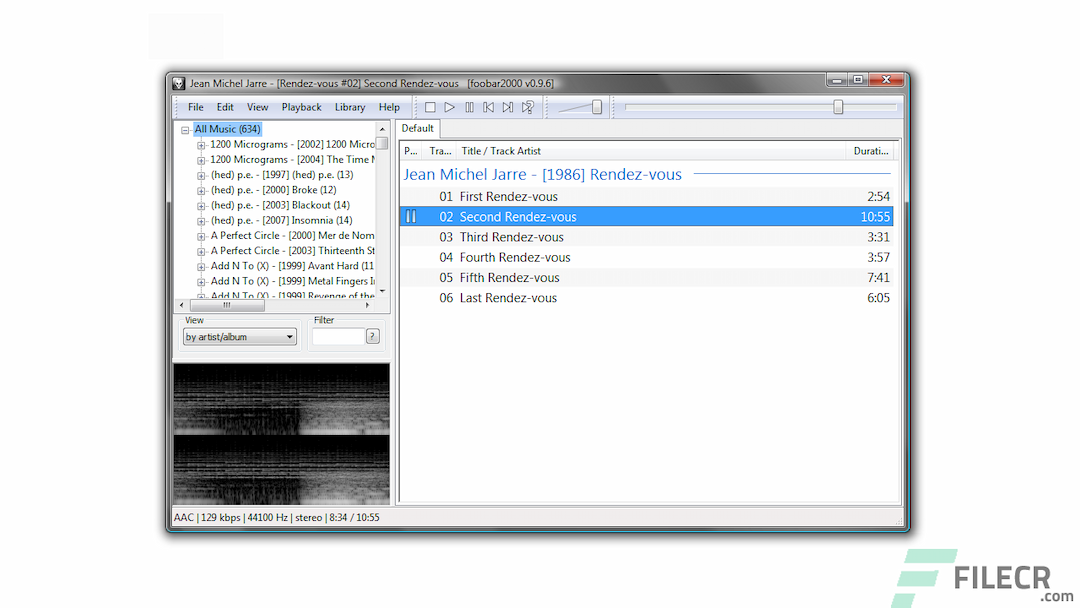Click the Play icon in the toolbar
Viewport: 1080px width, 608px height.
[x=449, y=107]
